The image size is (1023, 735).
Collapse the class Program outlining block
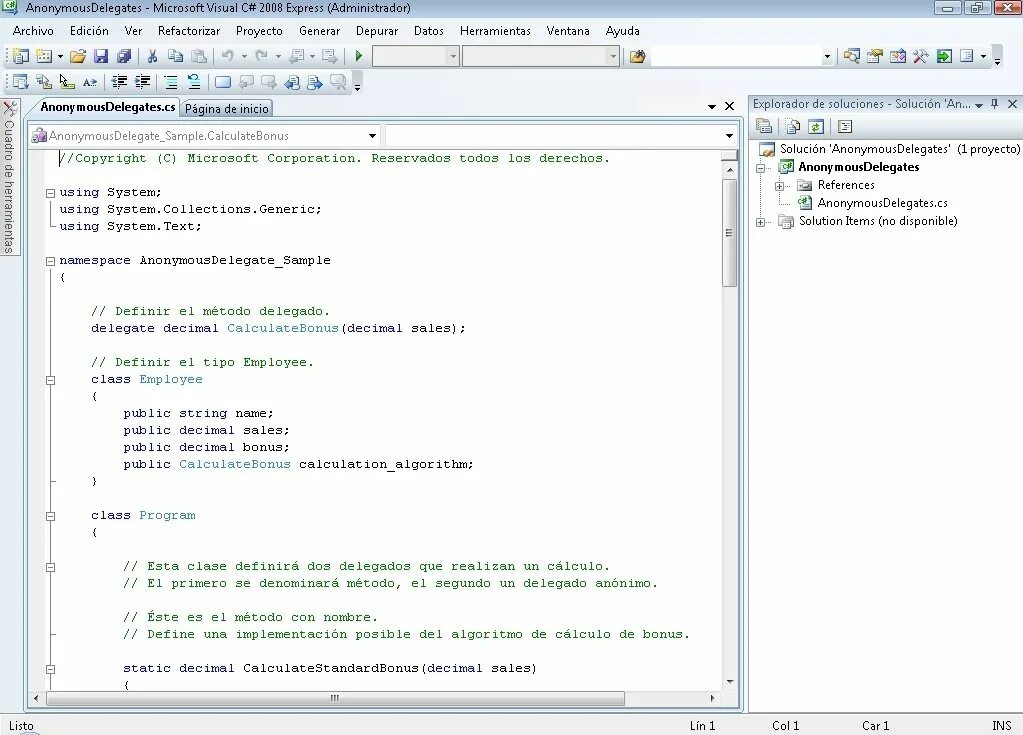(50, 516)
